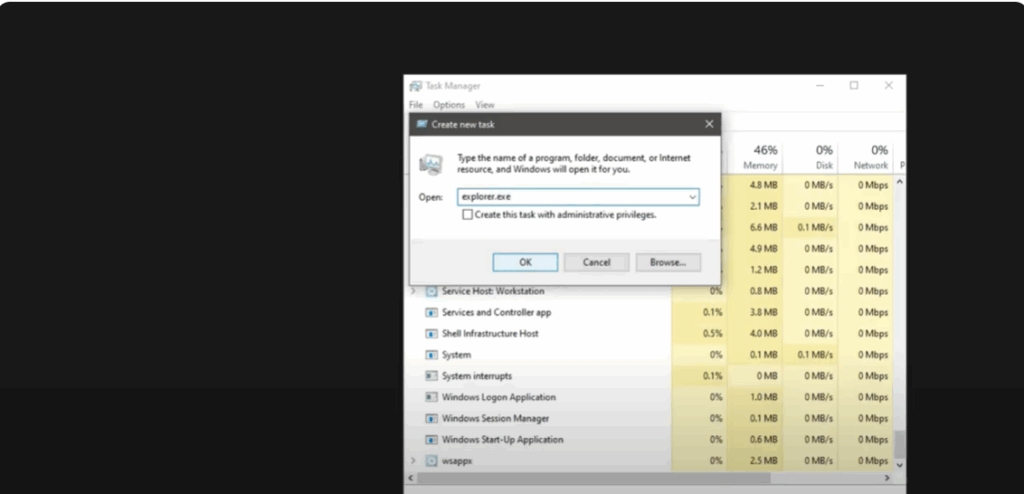Click Services and Controller app icon

(x=431, y=312)
